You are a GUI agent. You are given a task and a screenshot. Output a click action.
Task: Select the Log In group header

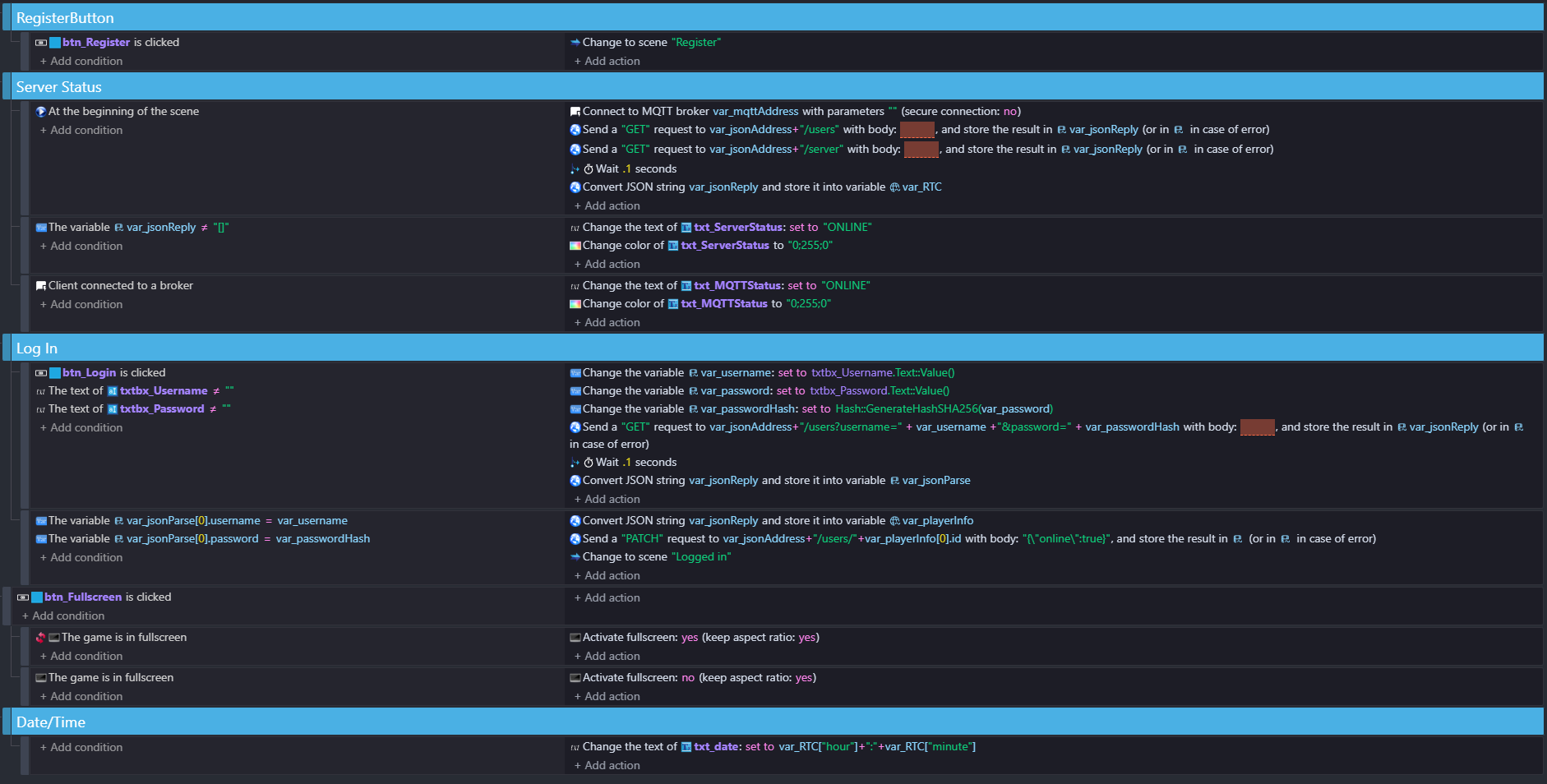click(x=773, y=348)
